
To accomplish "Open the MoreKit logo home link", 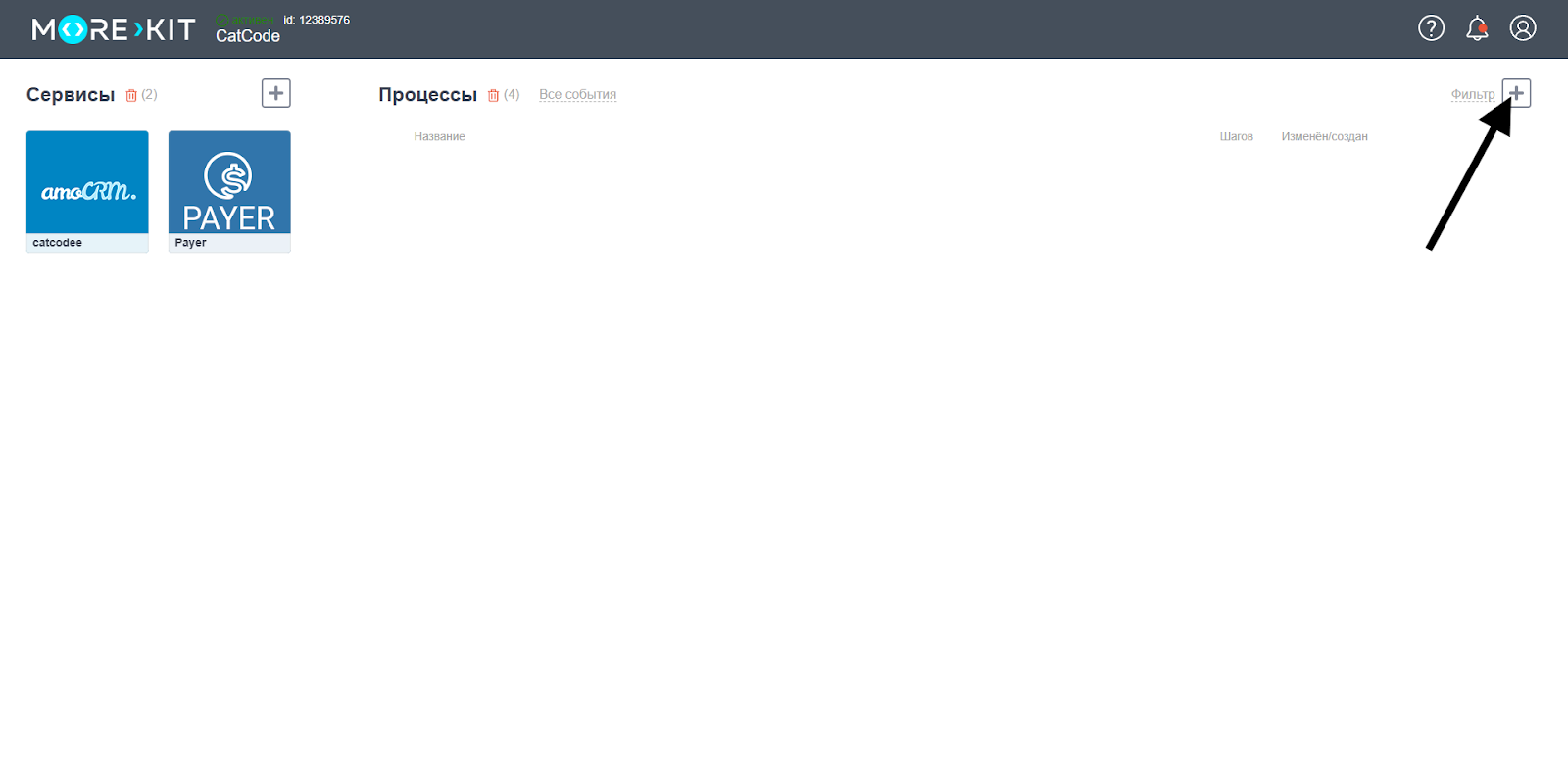I will 114,29.
